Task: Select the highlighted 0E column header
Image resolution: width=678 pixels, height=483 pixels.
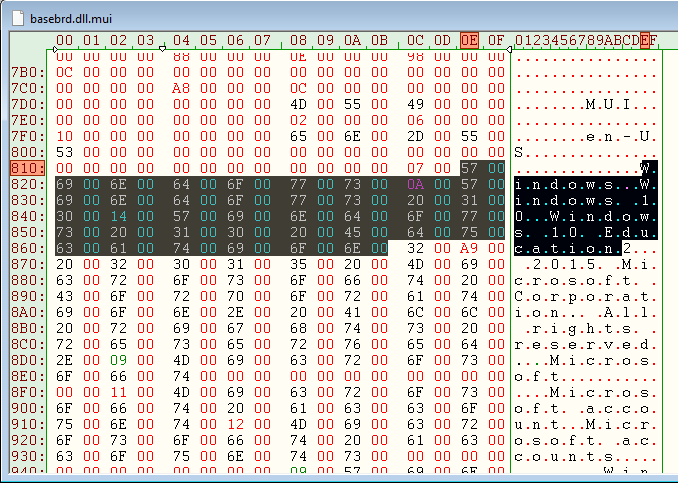Action: point(469,40)
